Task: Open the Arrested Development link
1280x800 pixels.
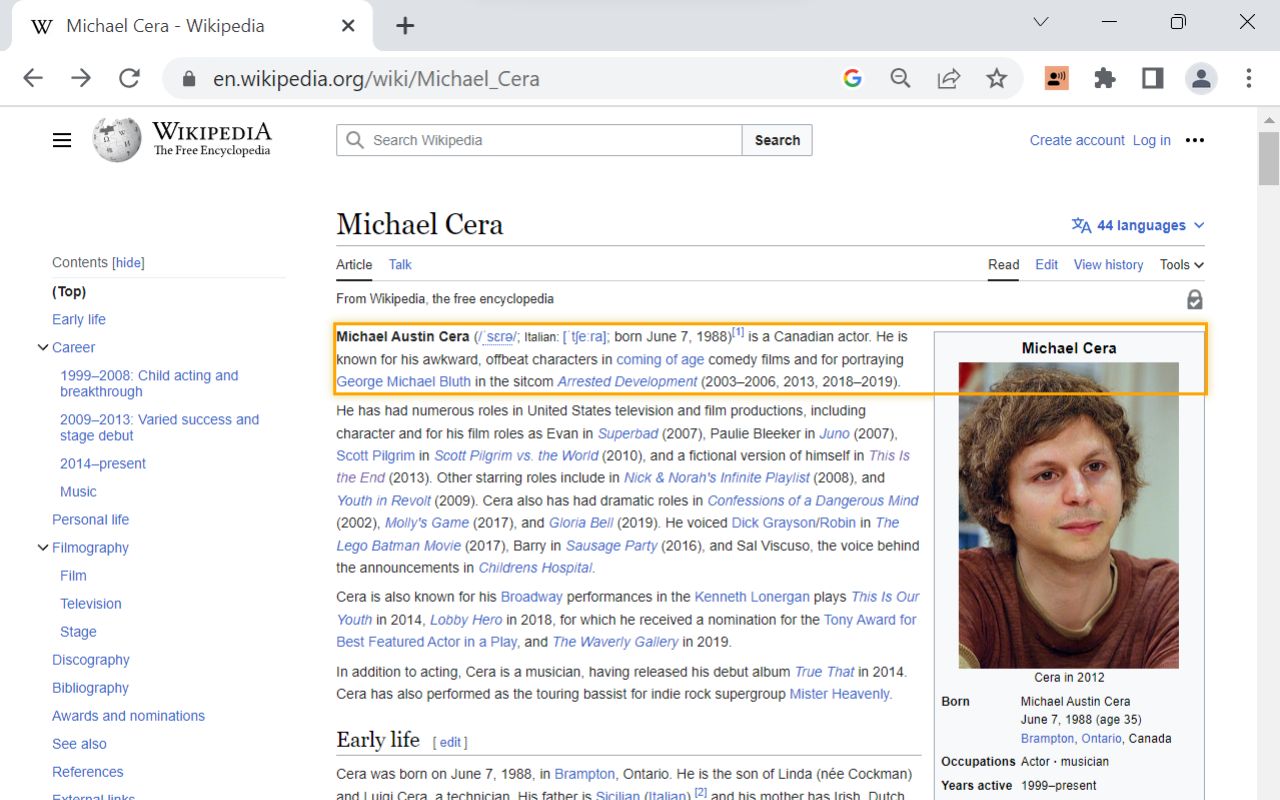Action: 627,382
